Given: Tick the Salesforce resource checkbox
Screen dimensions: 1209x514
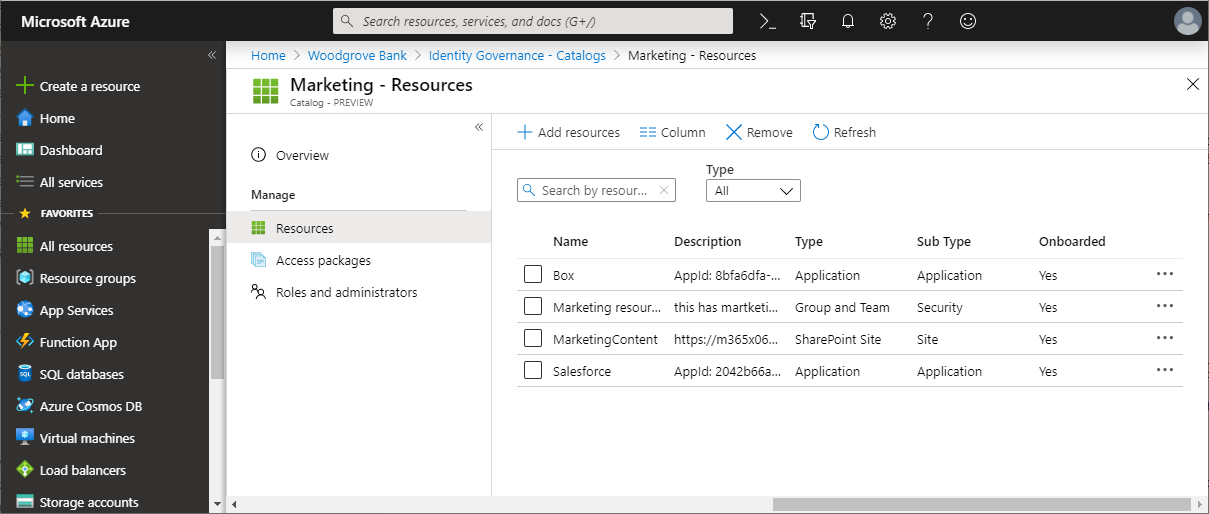Looking at the screenshot, I should click(533, 371).
